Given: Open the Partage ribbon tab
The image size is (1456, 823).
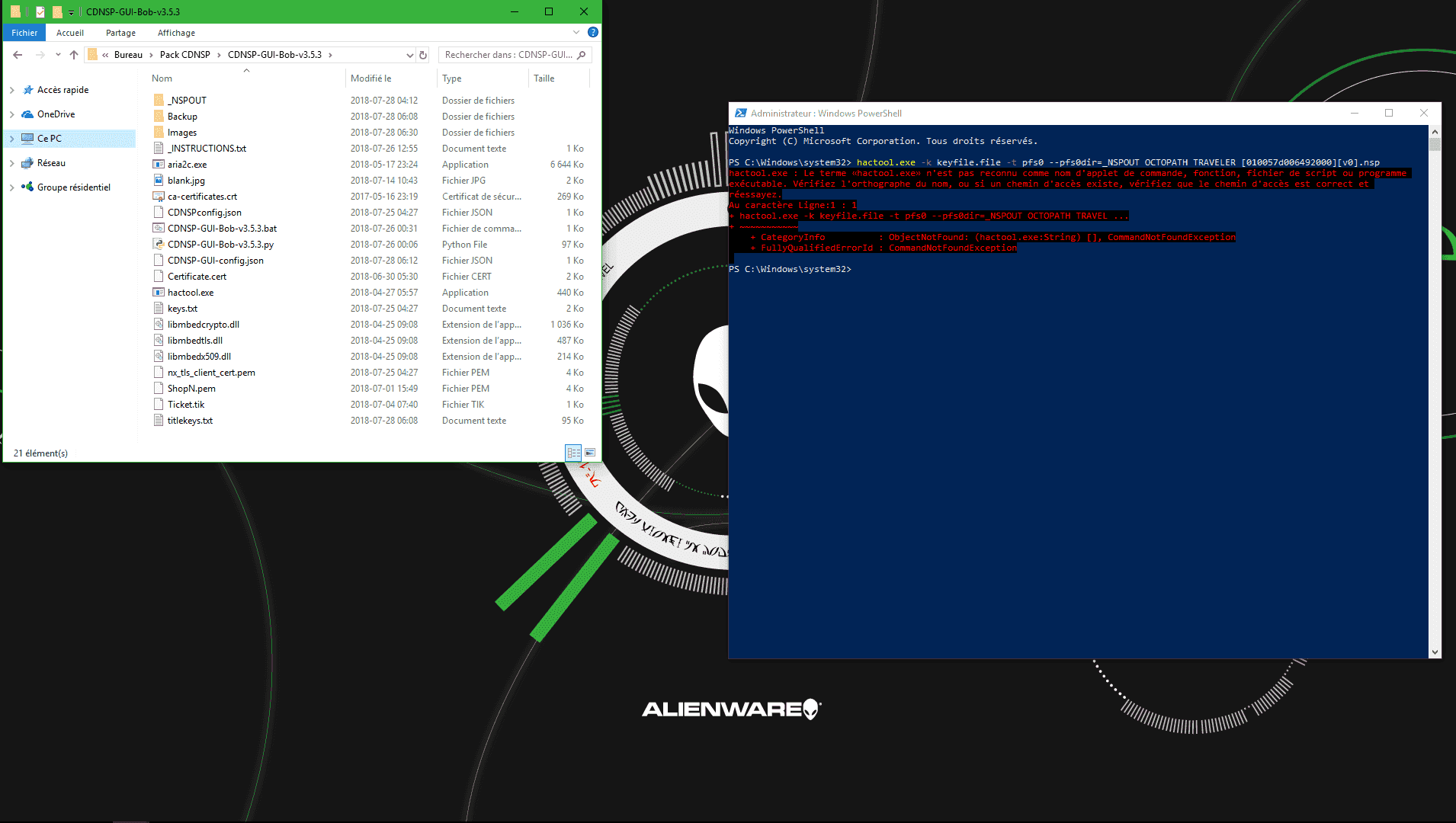Looking at the screenshot, I should (x=120, y=33).
